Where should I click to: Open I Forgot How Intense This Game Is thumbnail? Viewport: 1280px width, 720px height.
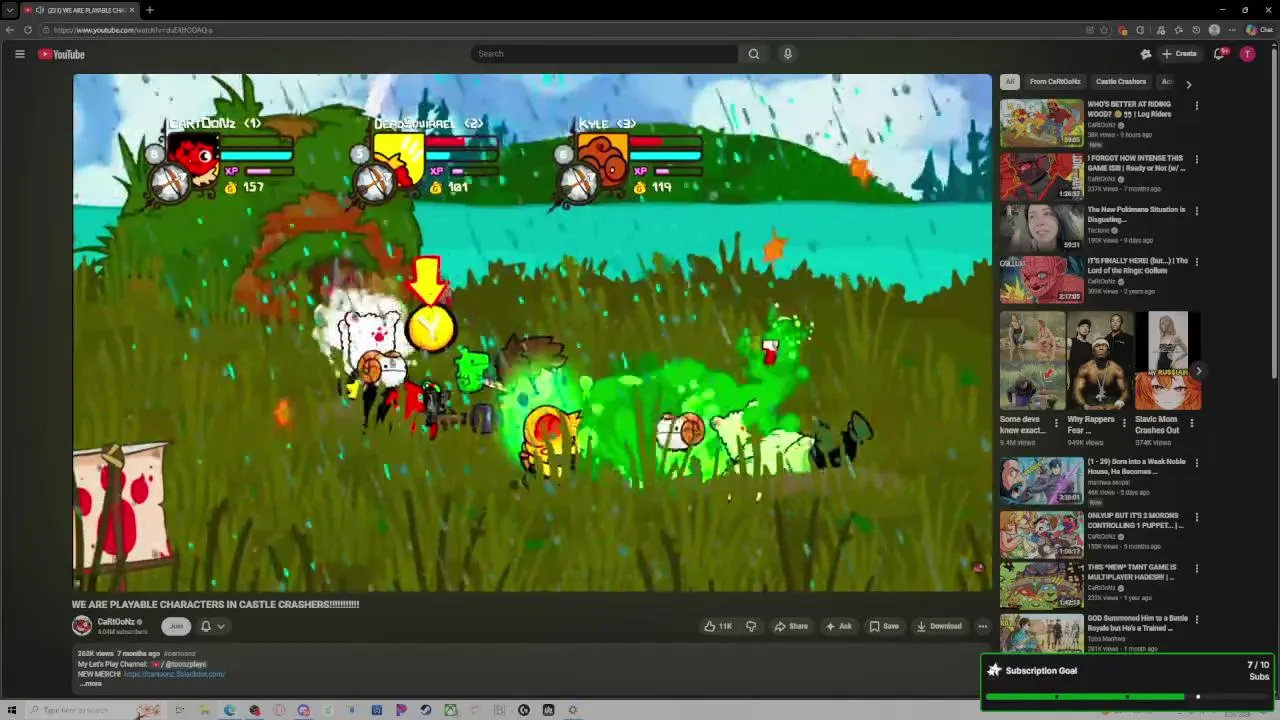pos(1042,176)
